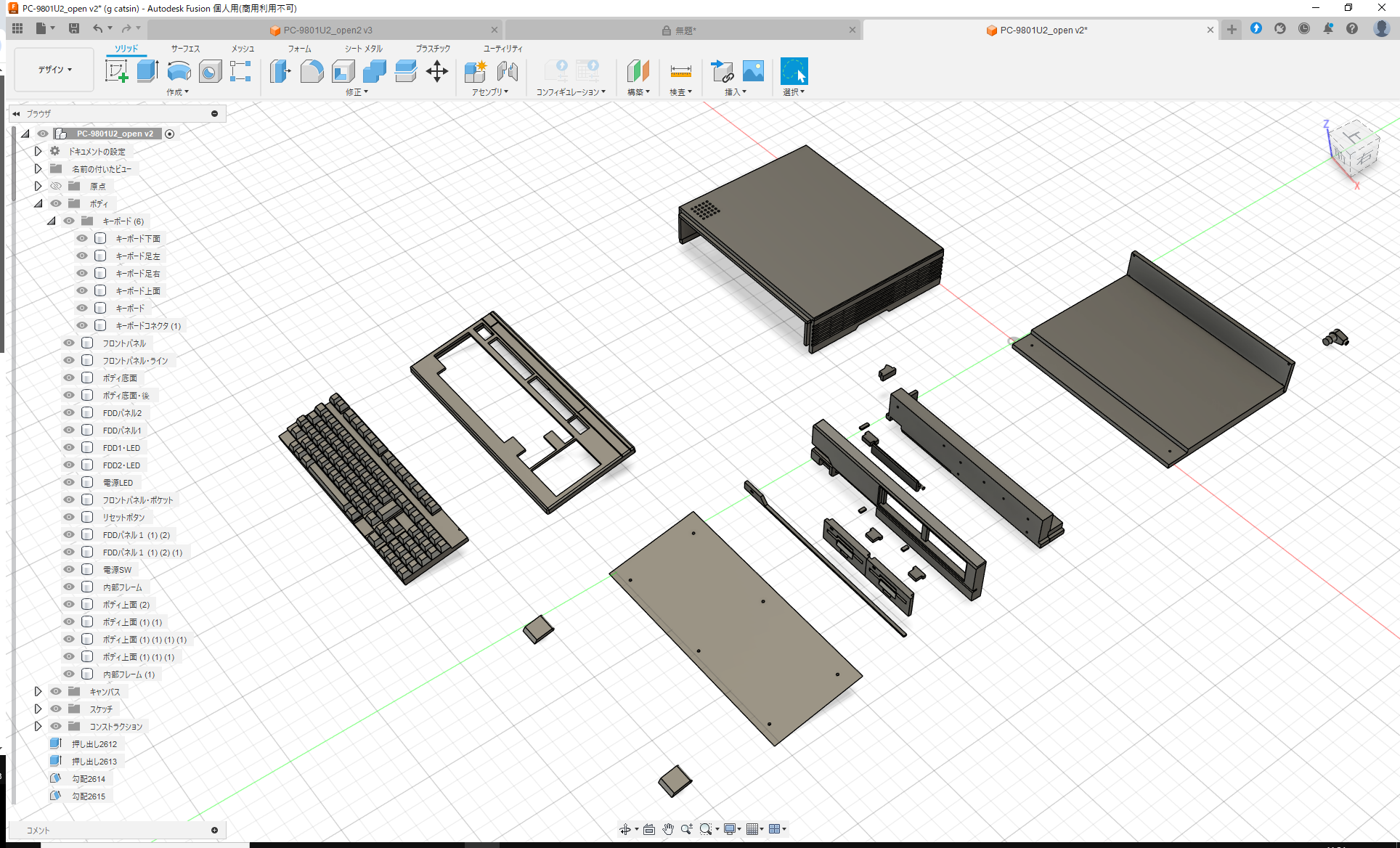Viewport: 1400px width, 848px height.
Task: Hide the キーボード body in browser
Action: coord(81,308)
